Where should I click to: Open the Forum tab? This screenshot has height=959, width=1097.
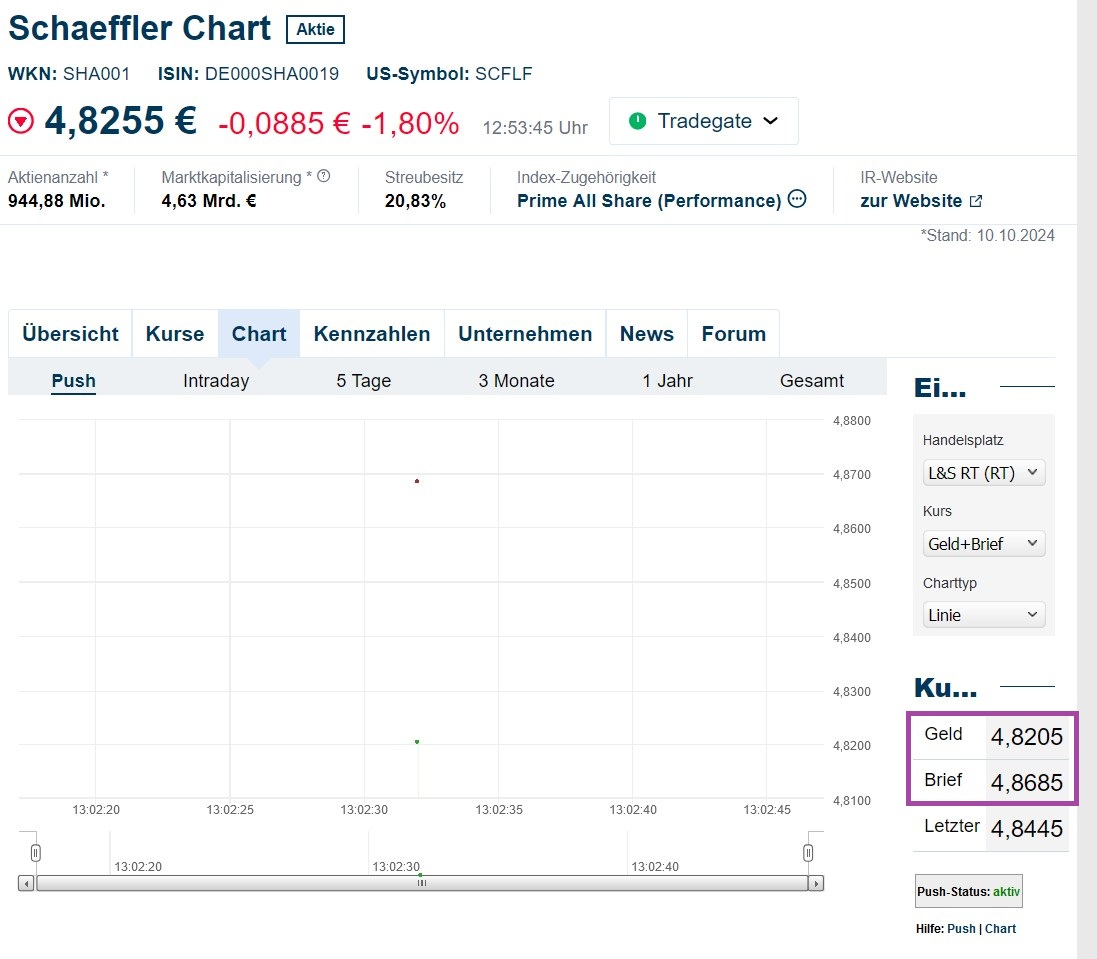733,333
